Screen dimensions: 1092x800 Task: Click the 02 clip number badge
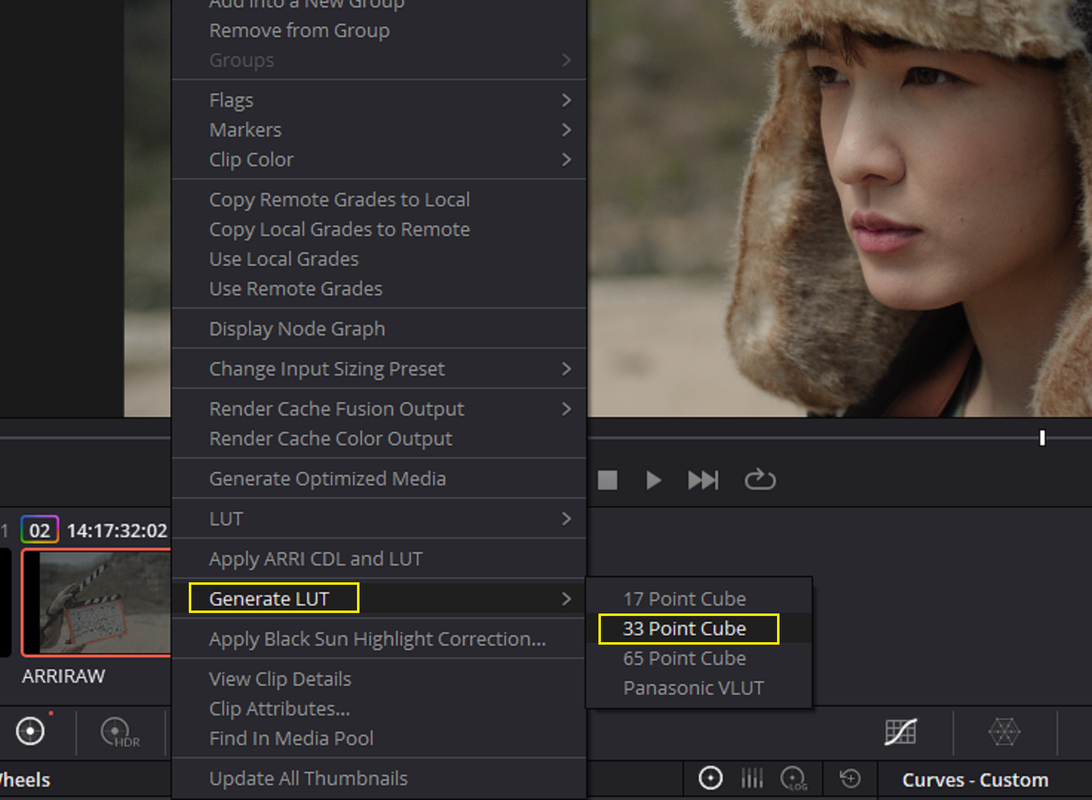click(40, 531)
